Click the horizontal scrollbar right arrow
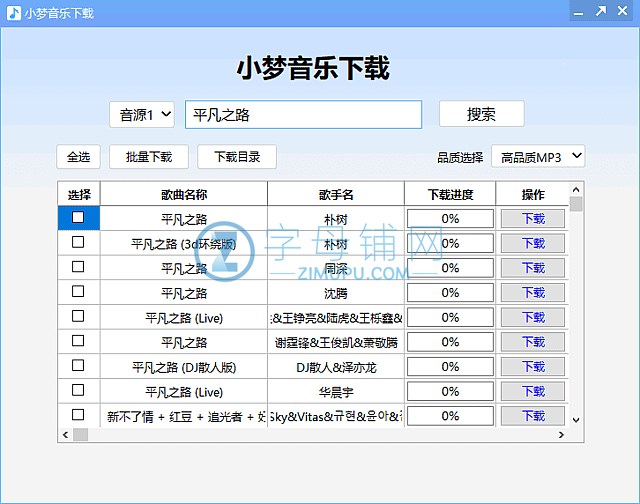 click(561, 435)
